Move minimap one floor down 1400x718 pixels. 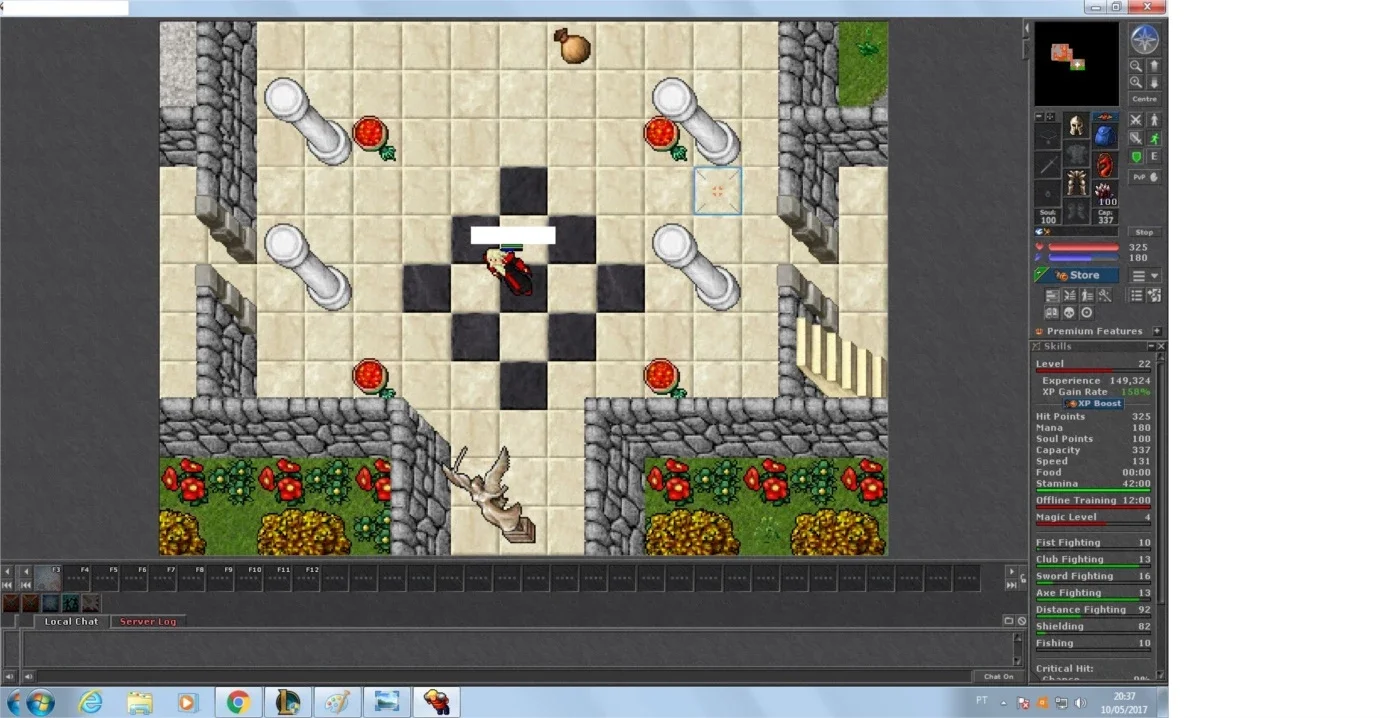click(x=1154, y=82)
